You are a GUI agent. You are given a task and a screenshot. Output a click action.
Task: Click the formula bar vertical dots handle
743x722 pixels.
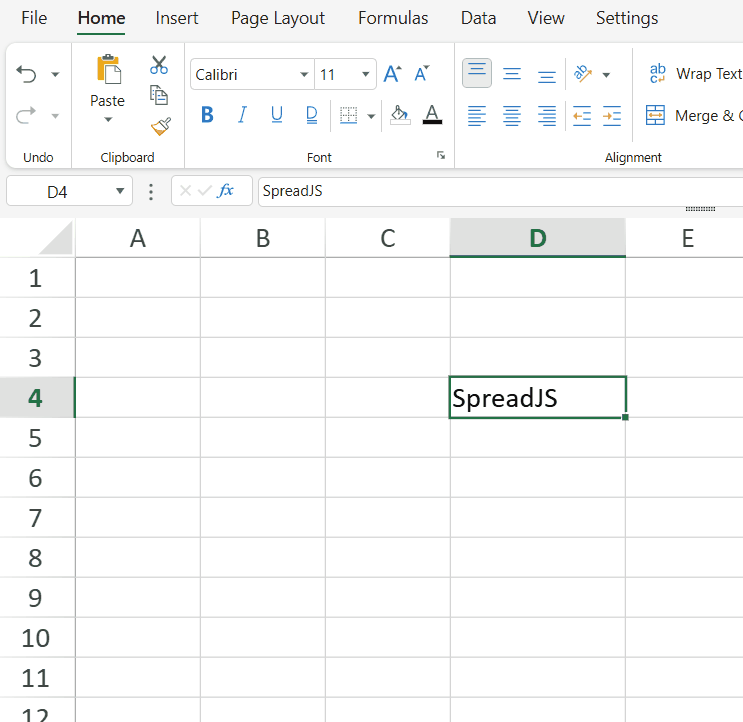tap(151, 191)
